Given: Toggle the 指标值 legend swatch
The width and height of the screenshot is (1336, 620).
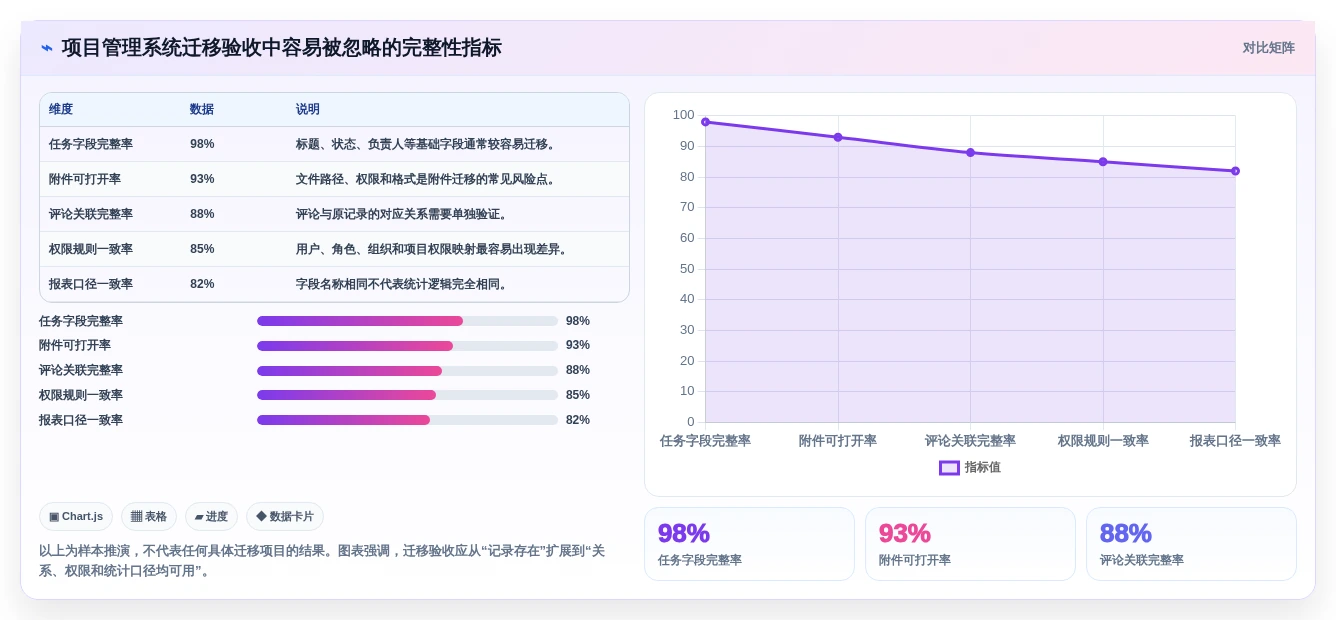Looking at the screenshot, I should (x=949, y=468).
